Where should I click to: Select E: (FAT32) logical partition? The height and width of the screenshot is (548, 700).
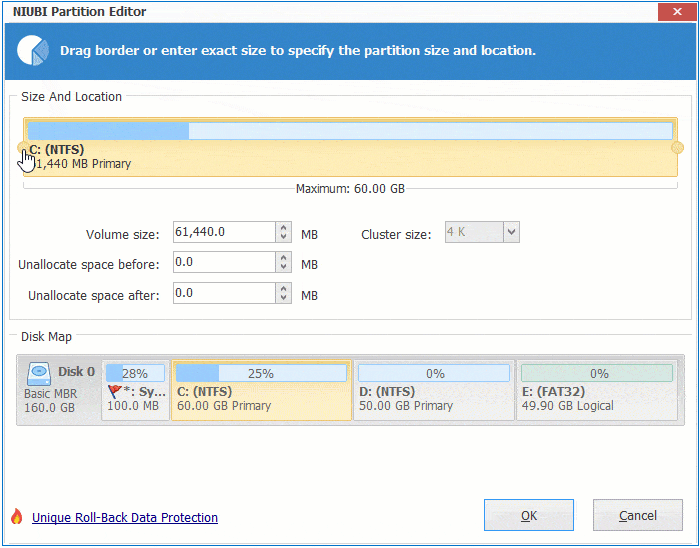click(x=597, y=391)
